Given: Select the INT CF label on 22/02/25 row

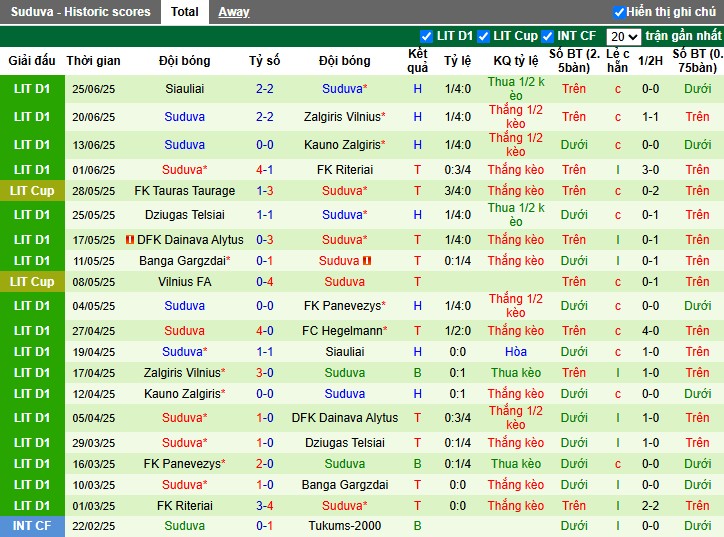Looking at the screenshot, I should [32, 526].
